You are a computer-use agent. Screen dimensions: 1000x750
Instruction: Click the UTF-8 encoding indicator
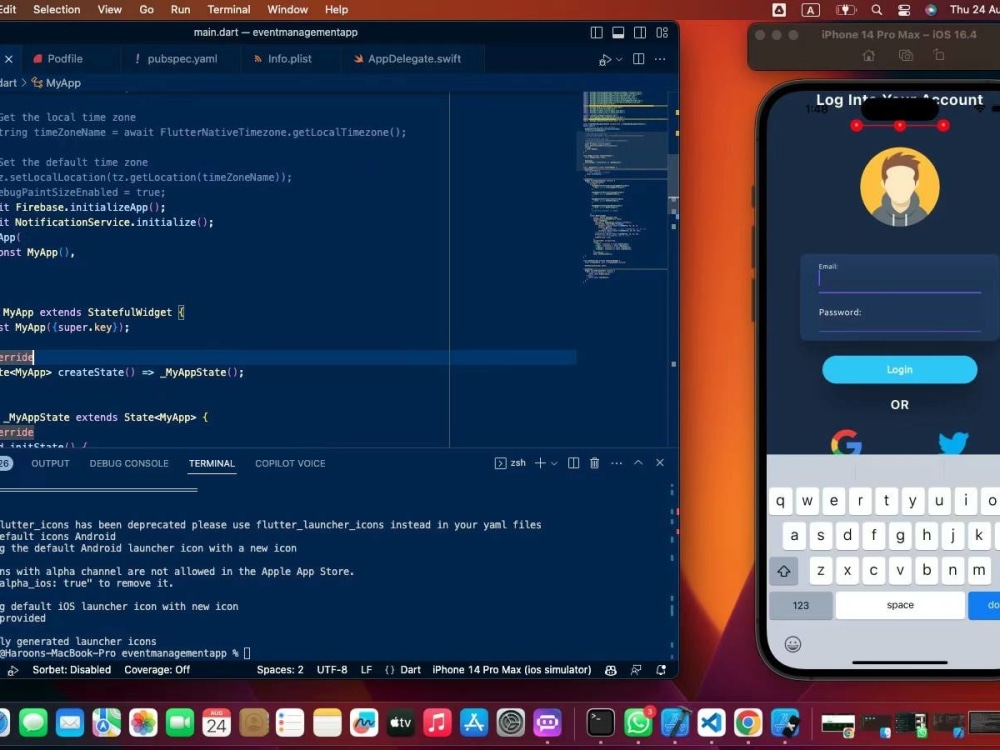pos(331,669)
